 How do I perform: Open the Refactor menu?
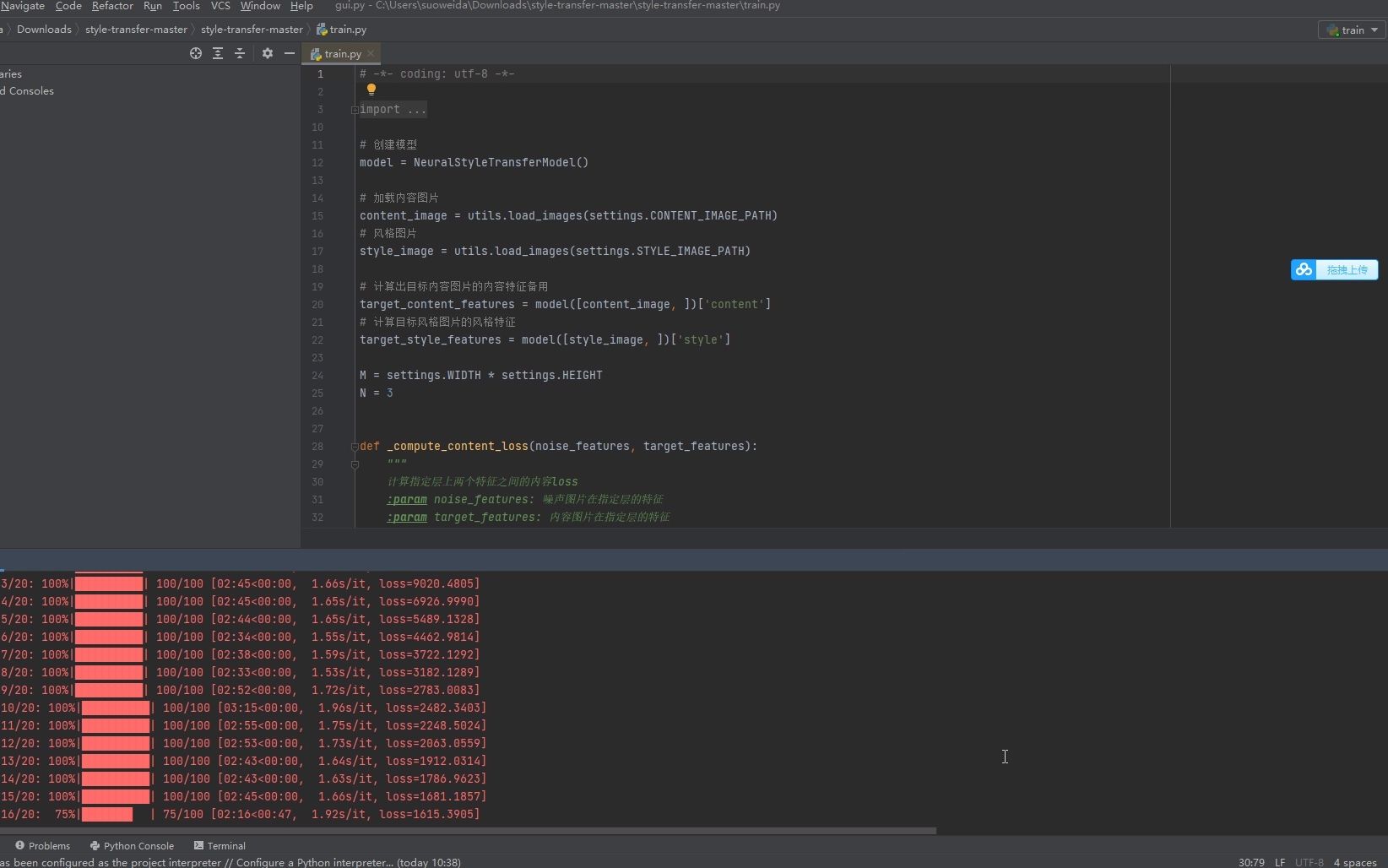coord(112,6)
